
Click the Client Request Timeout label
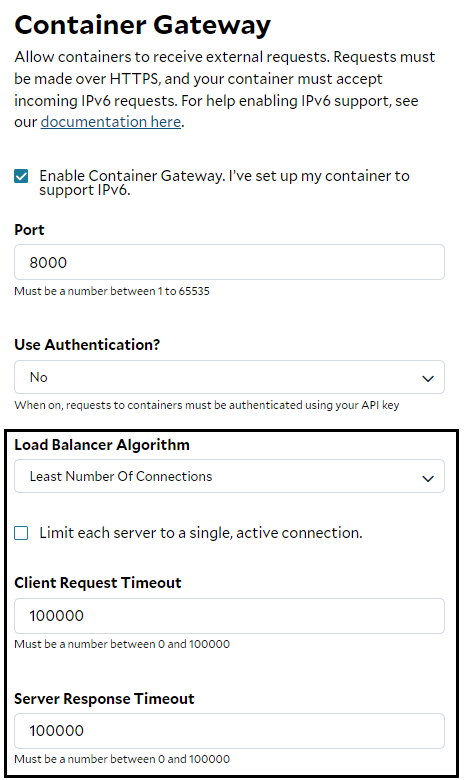tap(98, 583)
